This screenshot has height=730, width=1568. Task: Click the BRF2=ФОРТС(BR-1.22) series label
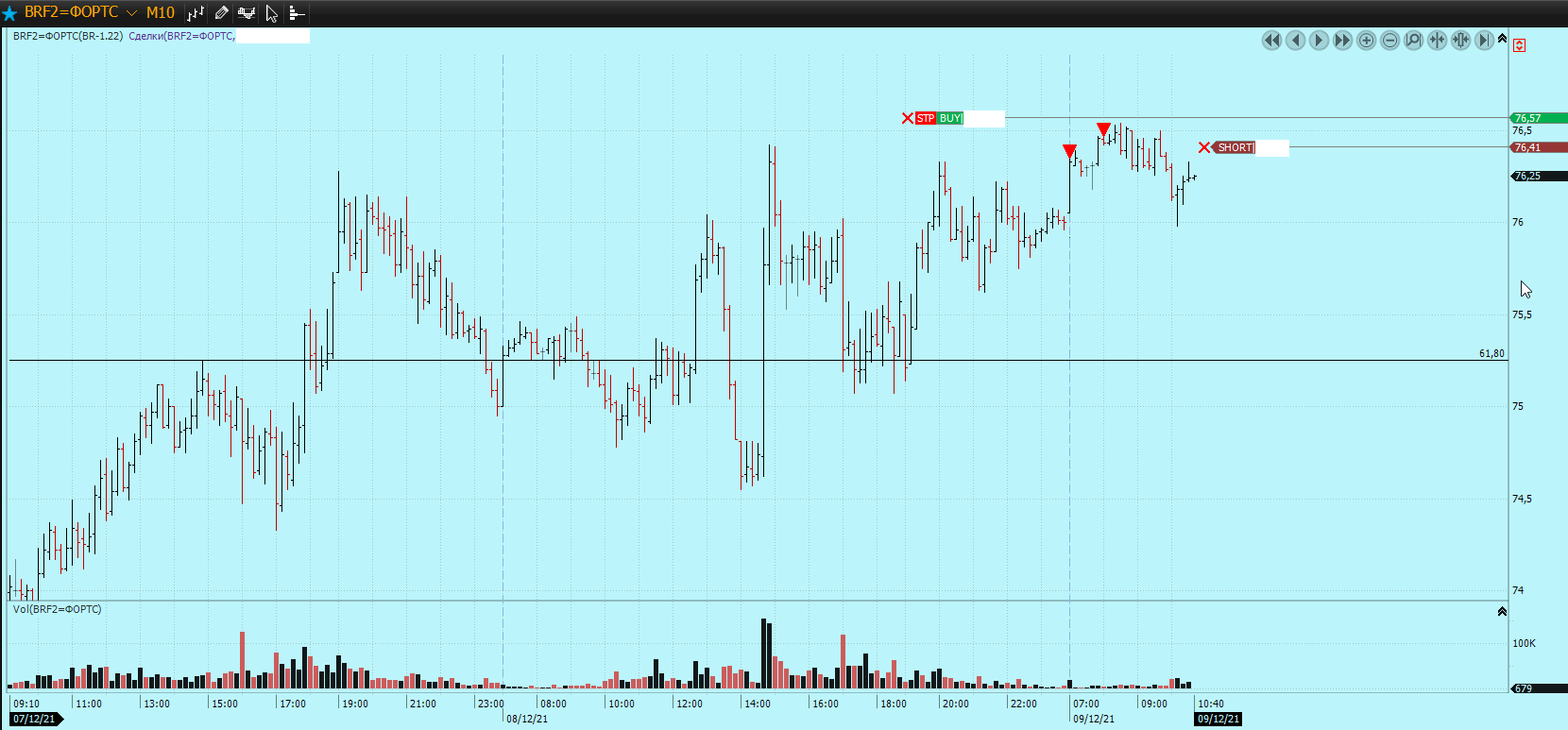(x=68, y=36)
